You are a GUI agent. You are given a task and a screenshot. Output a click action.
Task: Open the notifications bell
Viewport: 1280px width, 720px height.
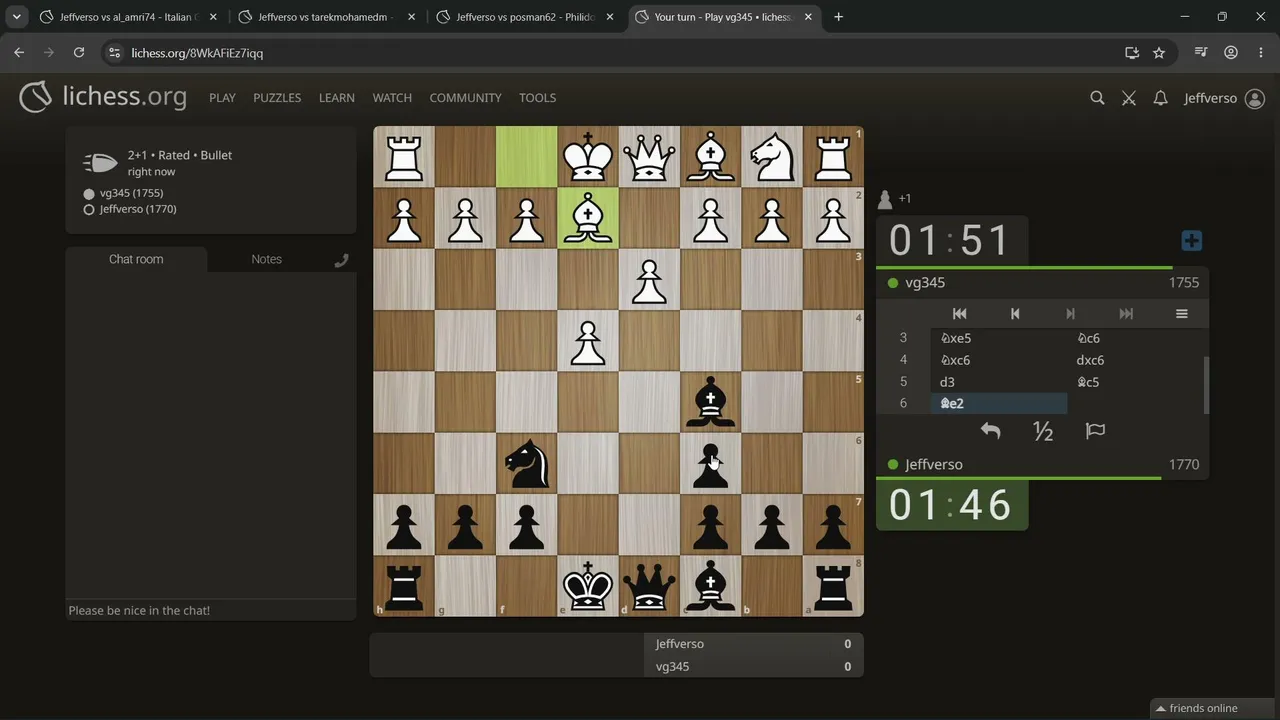click(x=1160, y=98)
